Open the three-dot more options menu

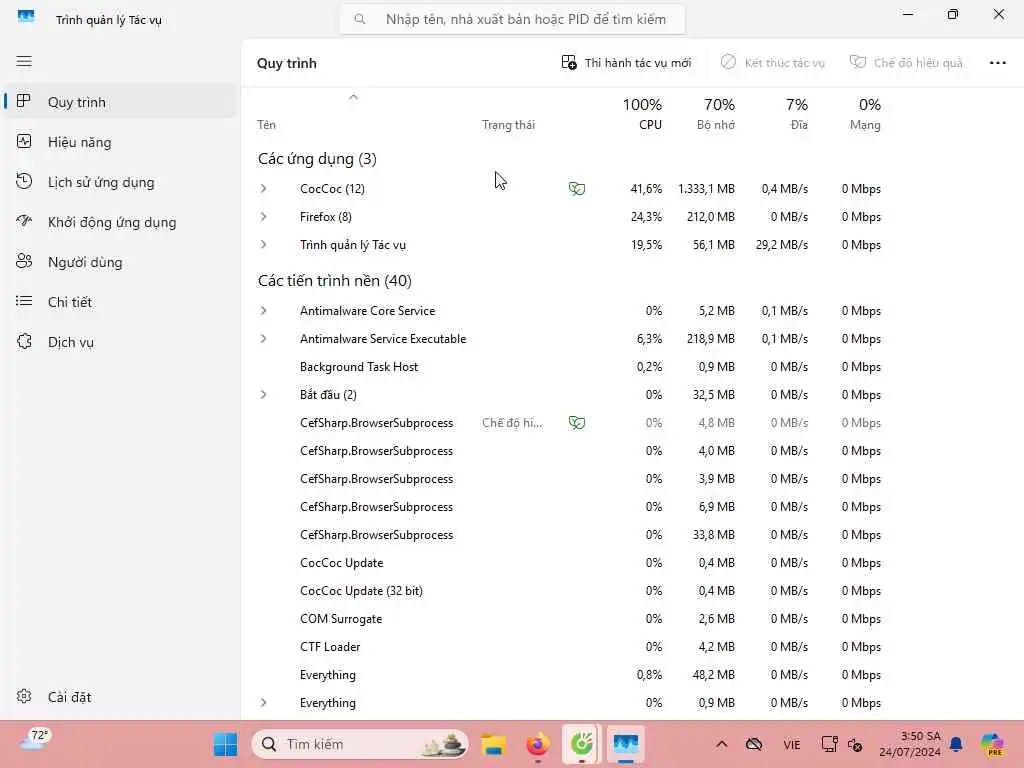pyautogui.click(x=997, y=63)
